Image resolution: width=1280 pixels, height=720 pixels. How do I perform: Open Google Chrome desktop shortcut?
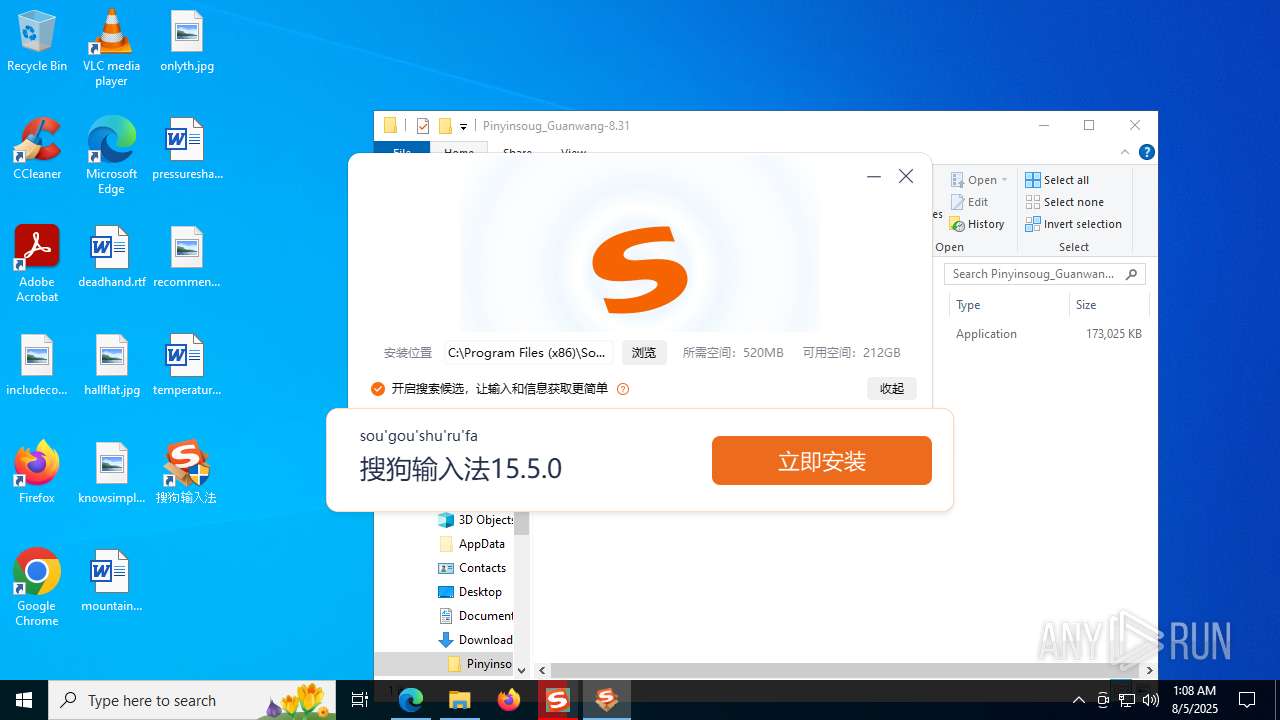click(x=37, y=588)
